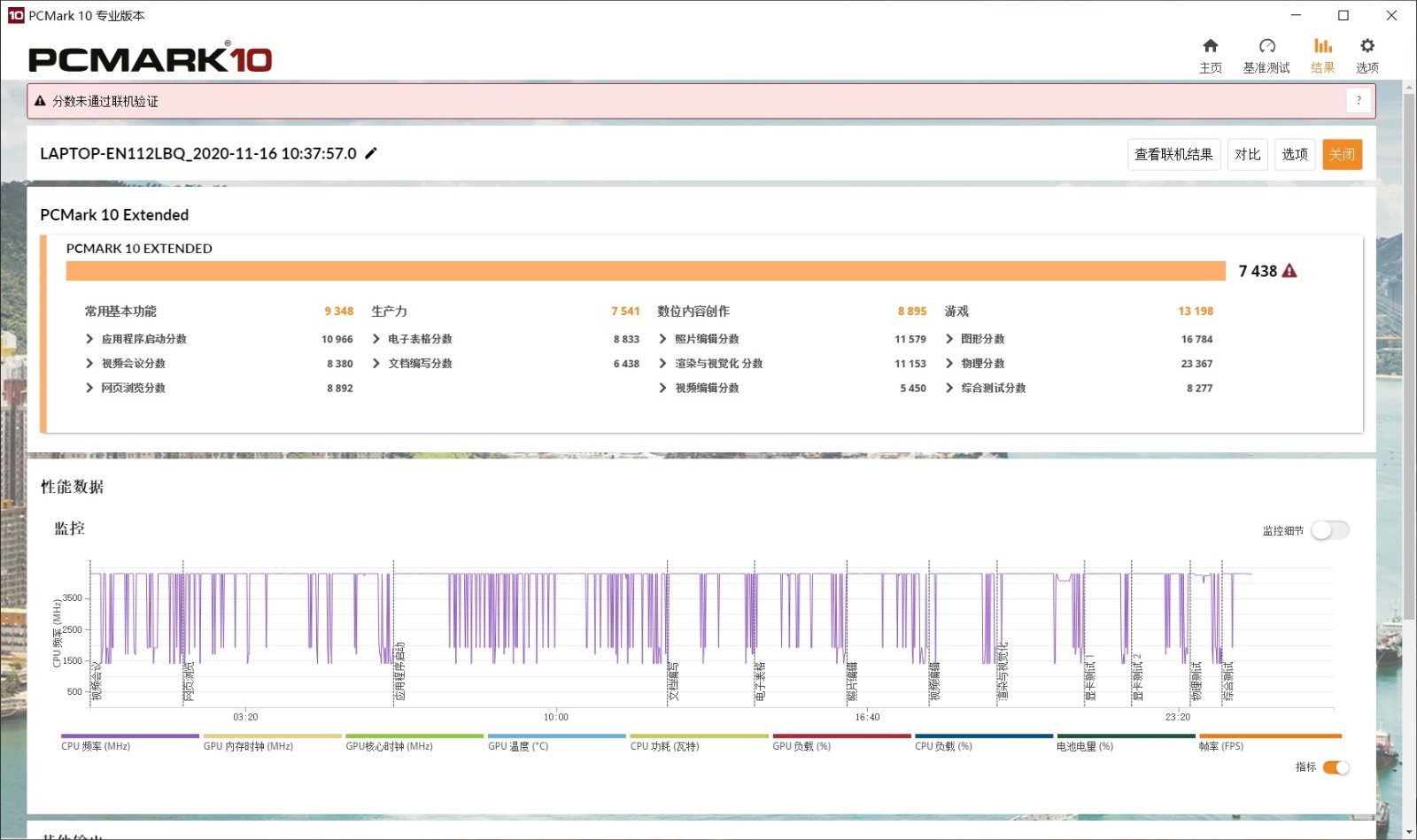Click the question mark help button on the banner
Image resolution: width=1417 pixels, height=840 pixels.
1359,101
